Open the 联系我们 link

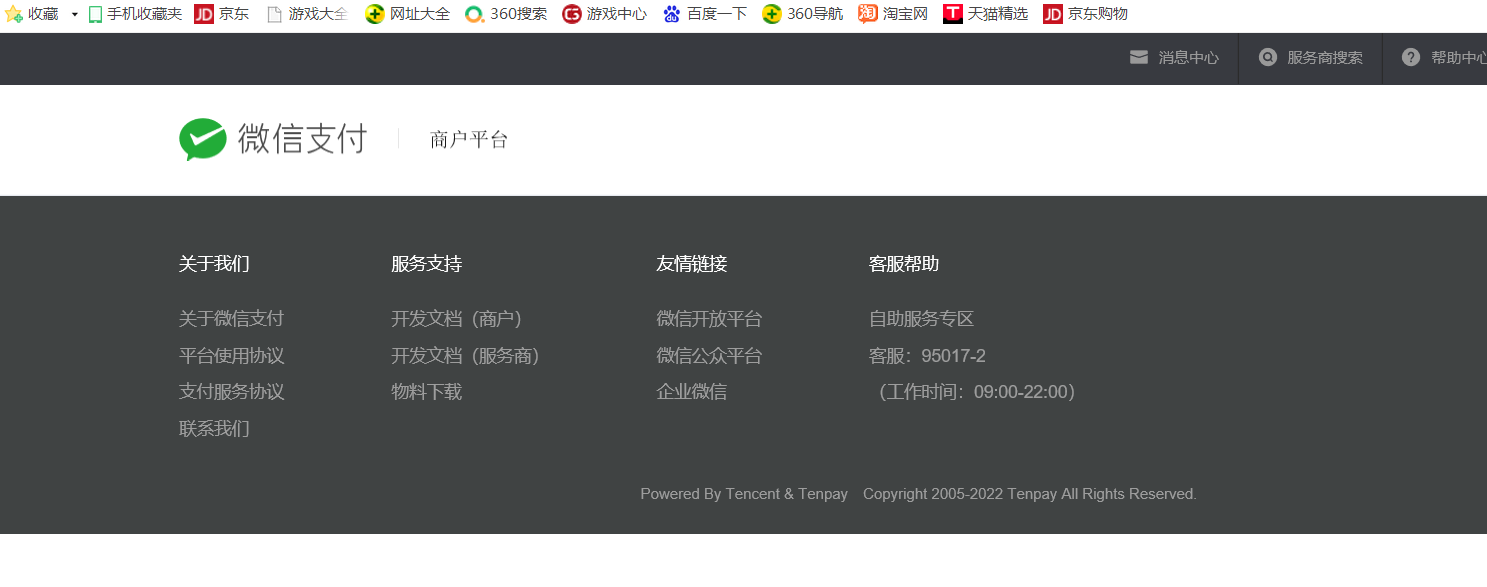[x=214, y=429]
